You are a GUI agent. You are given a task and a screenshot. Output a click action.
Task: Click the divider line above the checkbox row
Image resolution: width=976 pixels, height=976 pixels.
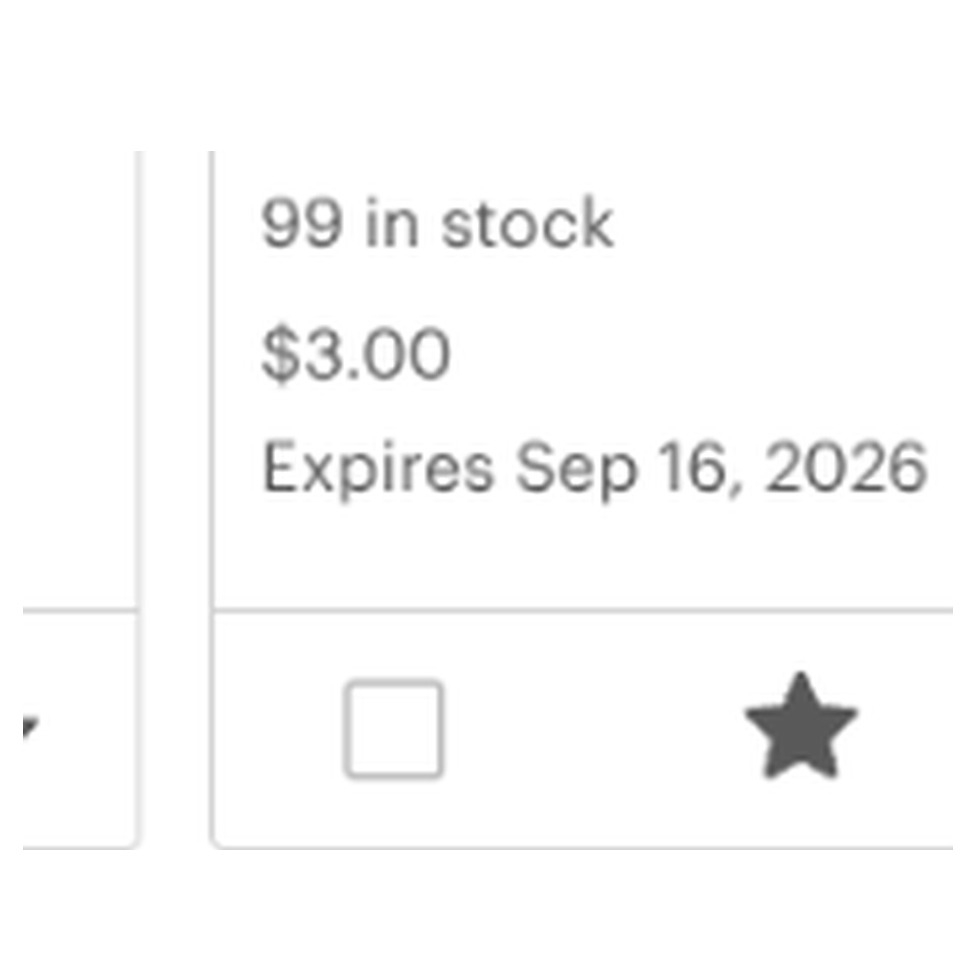(583, 611)
